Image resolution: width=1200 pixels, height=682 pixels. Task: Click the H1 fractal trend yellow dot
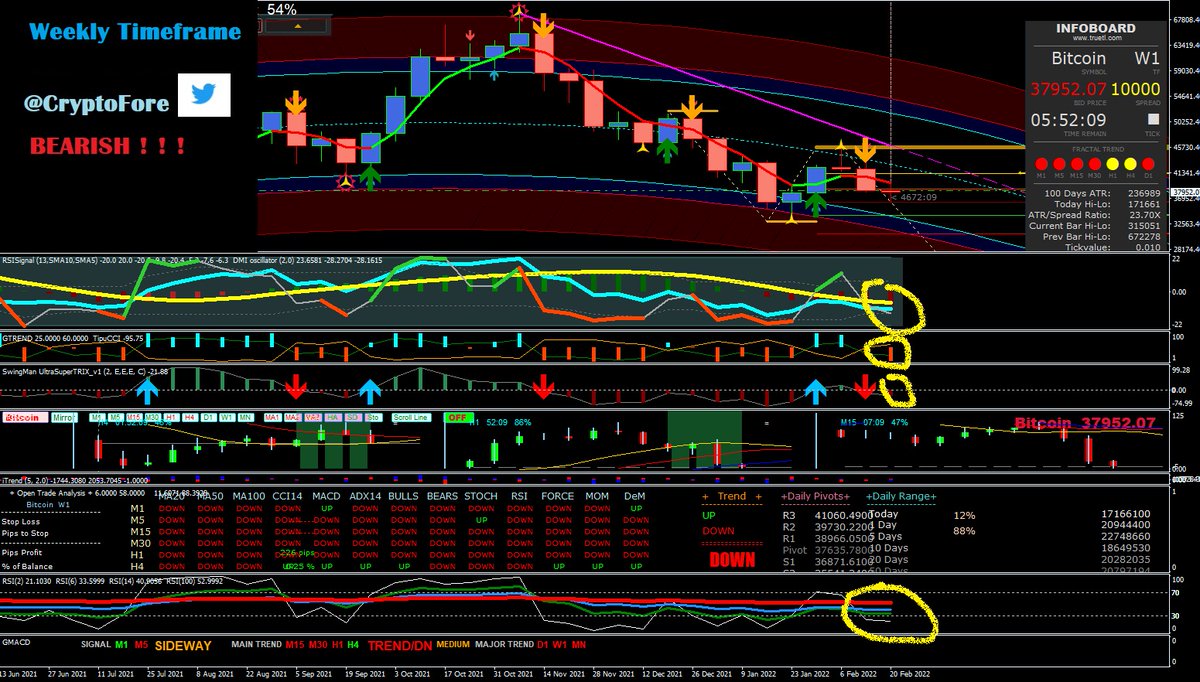click(x=1112, y=164)
